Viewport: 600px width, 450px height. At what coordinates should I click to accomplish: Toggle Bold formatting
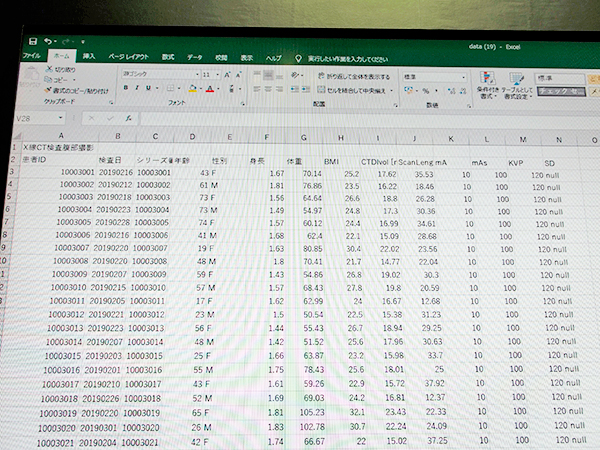click(x=125, y=88)
